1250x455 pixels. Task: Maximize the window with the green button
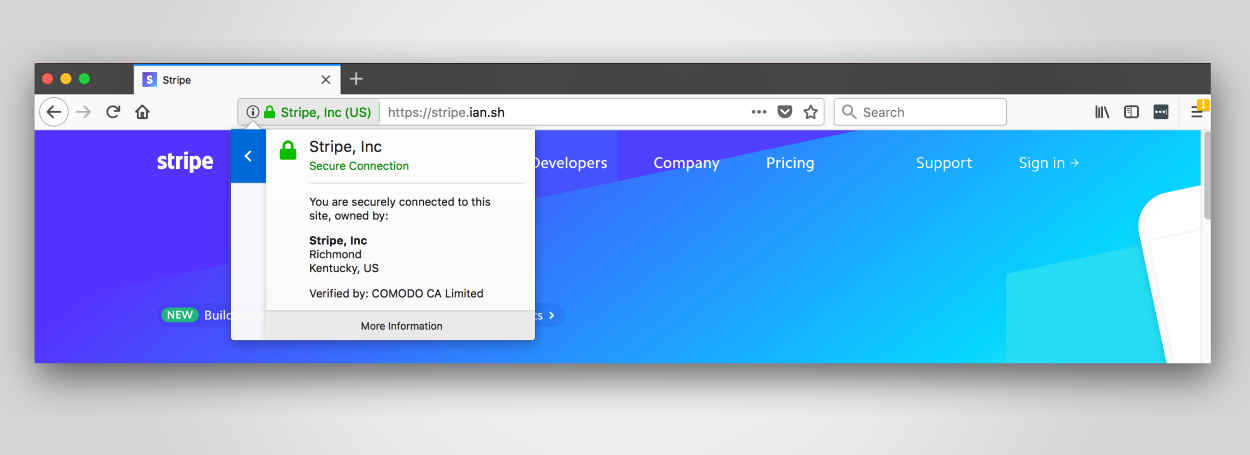(85, 79)
